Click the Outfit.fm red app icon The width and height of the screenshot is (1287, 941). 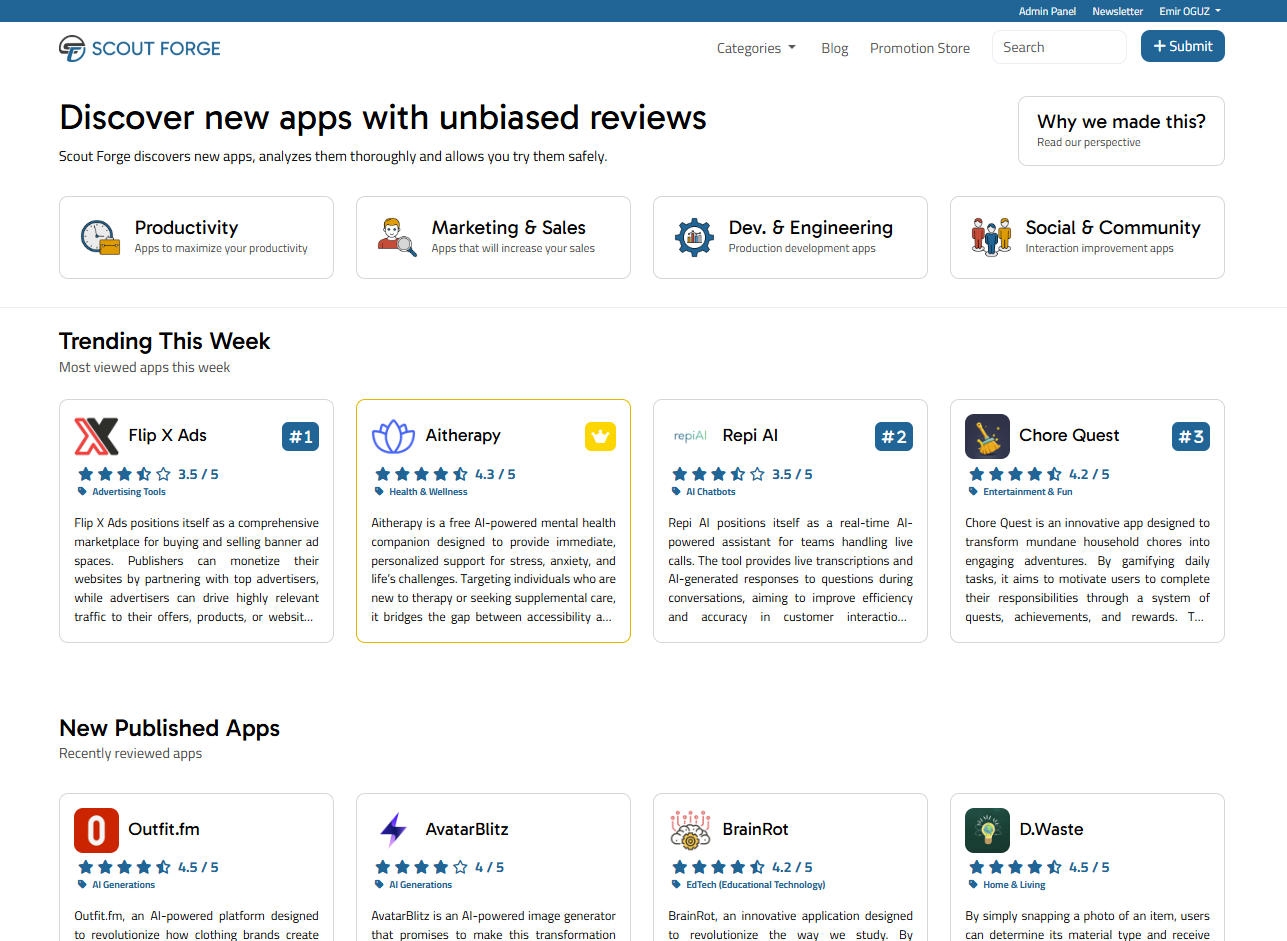point(96,830)
